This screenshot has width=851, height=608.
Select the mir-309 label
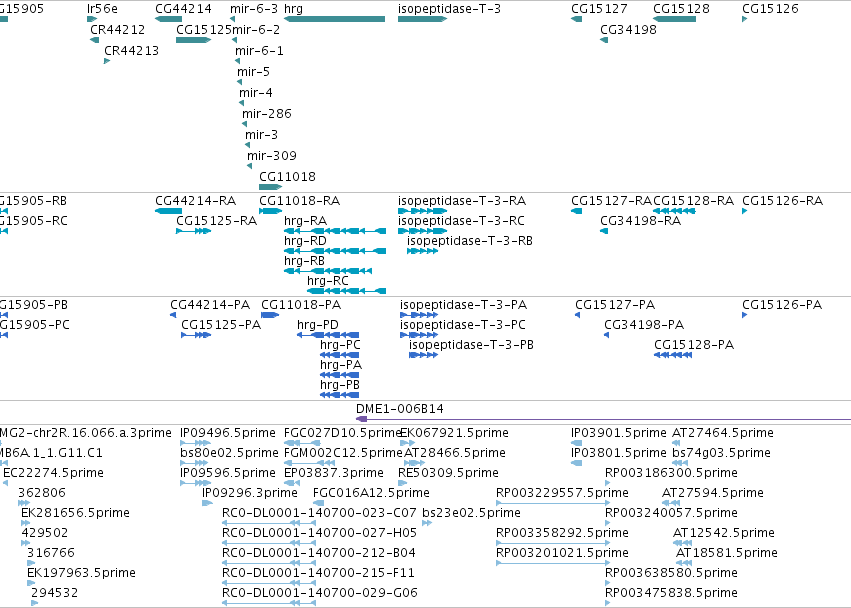(272, 155)
